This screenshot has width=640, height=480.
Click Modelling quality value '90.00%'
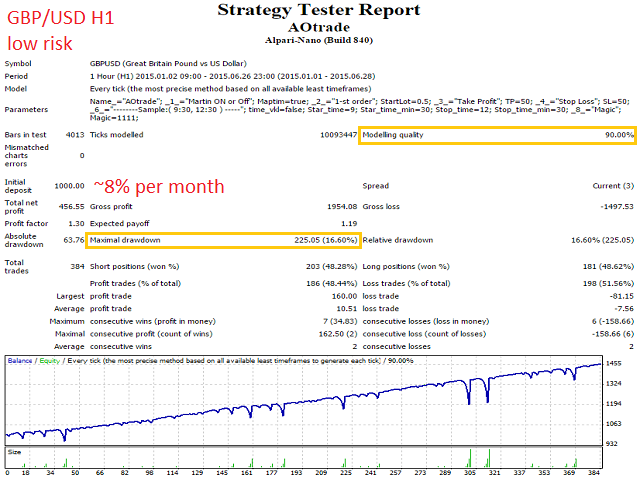tap(619, 135)
